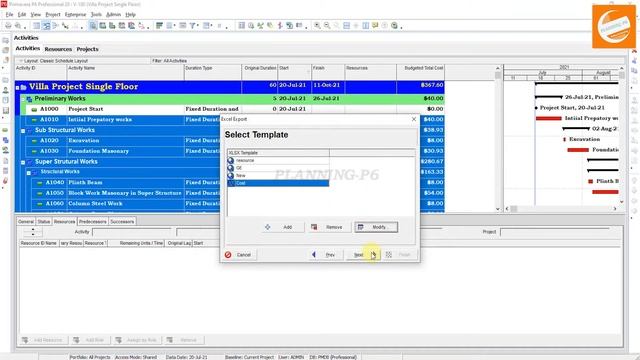Image resolution: width=640 pixels, height=360 pixels.
Task: Click the Print icon in the toolbar
Action: [8, 25]
